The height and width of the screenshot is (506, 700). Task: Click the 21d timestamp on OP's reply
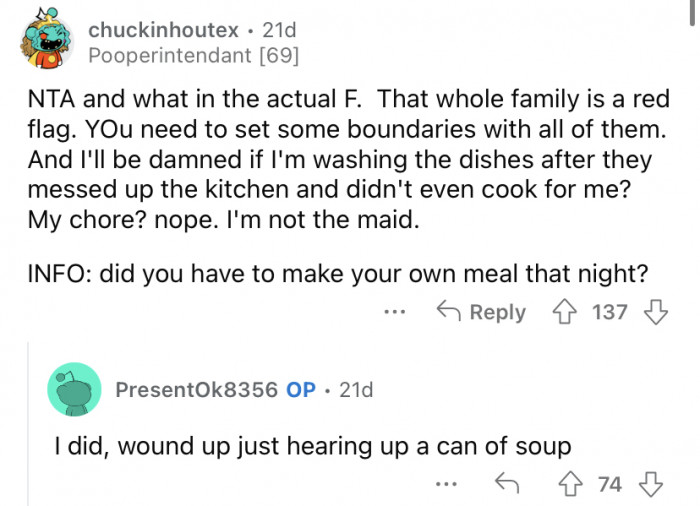356,390
